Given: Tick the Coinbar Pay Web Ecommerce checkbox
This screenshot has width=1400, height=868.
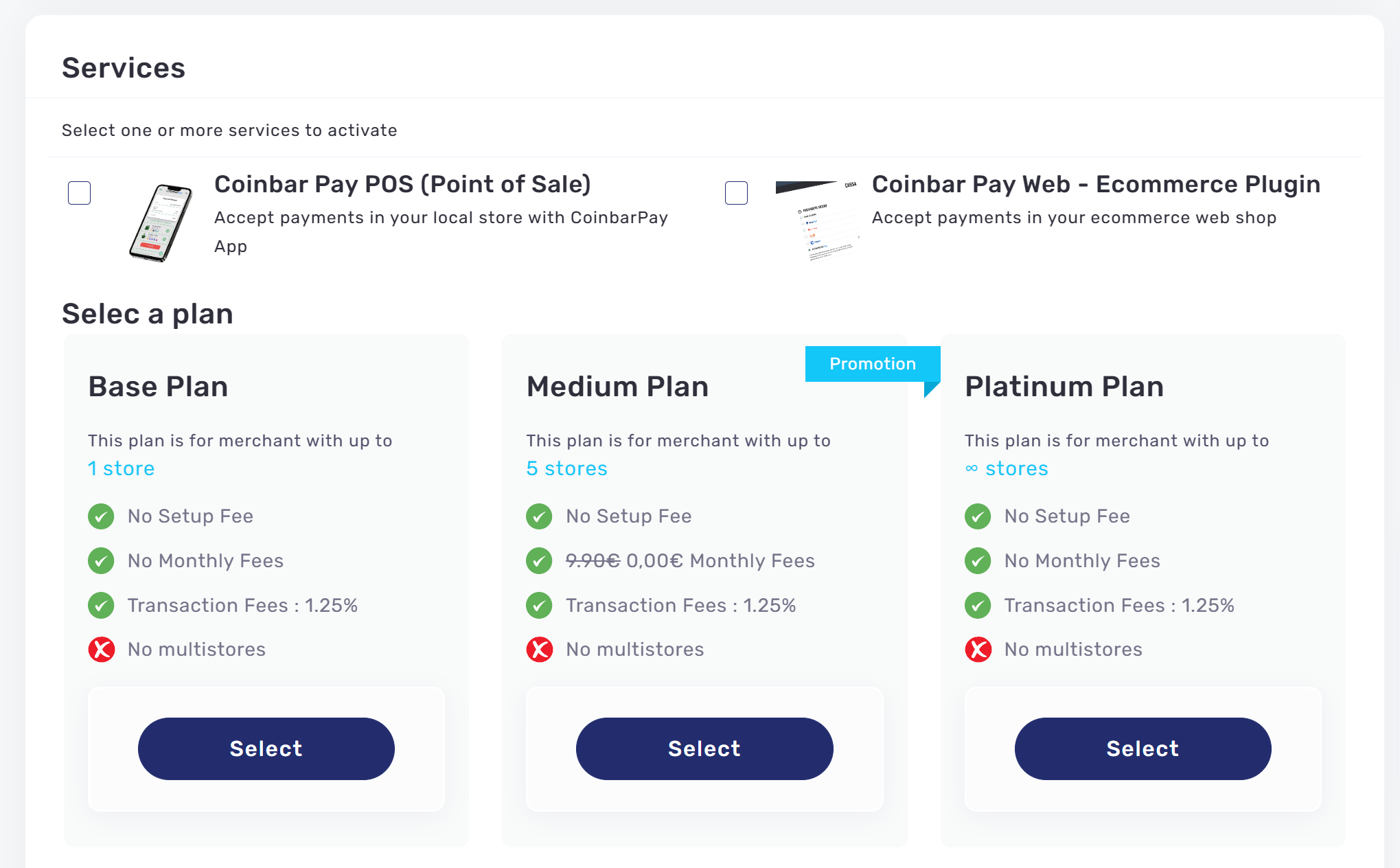Looking at the screenshot, I should click(x=736, y=193).
